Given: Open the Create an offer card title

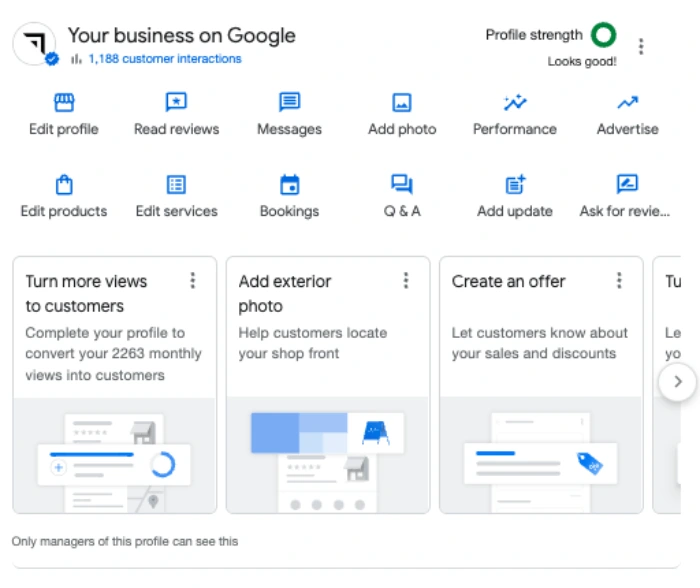Looking at the screenshot, I should [x=508, y=282].
